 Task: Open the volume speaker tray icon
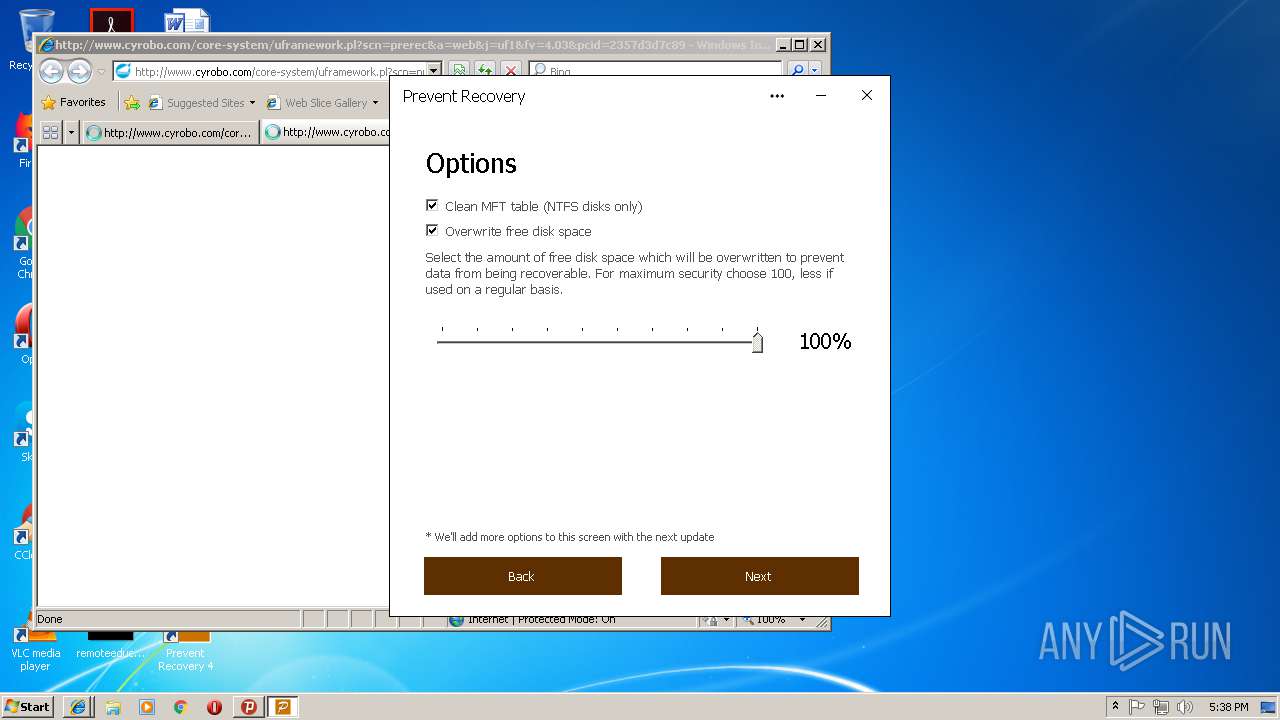point(1185,706)
